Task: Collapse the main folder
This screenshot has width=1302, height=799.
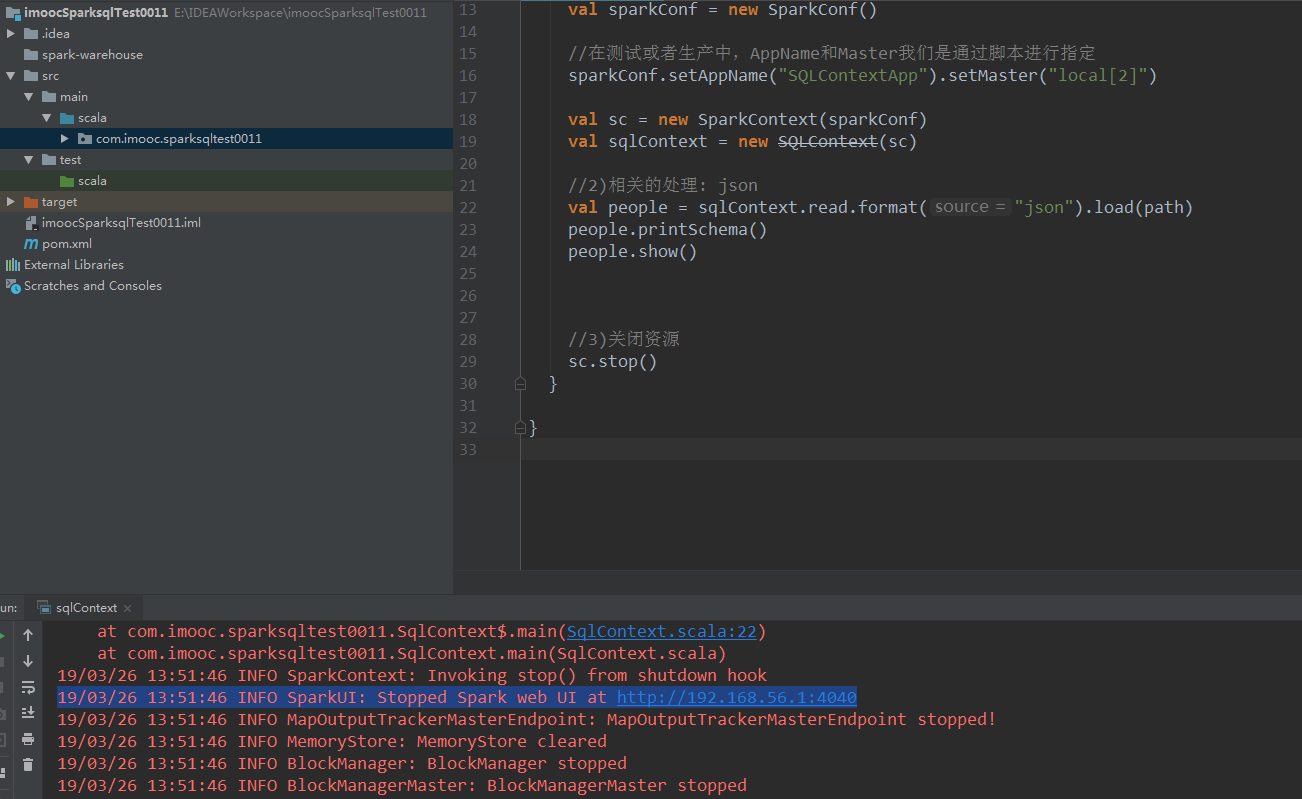Action: pos(30,97)
